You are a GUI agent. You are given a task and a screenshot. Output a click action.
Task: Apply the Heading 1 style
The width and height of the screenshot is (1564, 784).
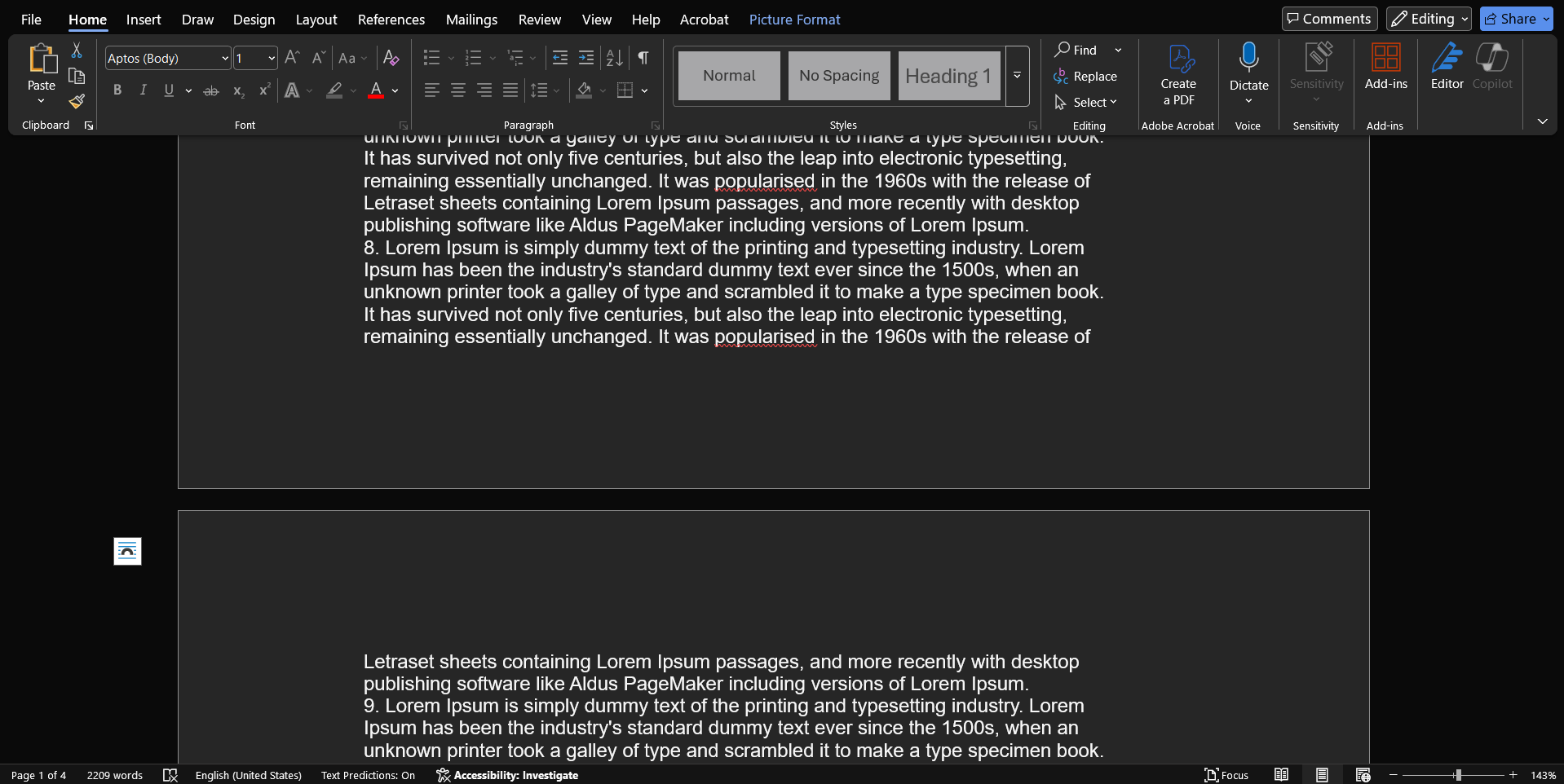click(948, 76)
